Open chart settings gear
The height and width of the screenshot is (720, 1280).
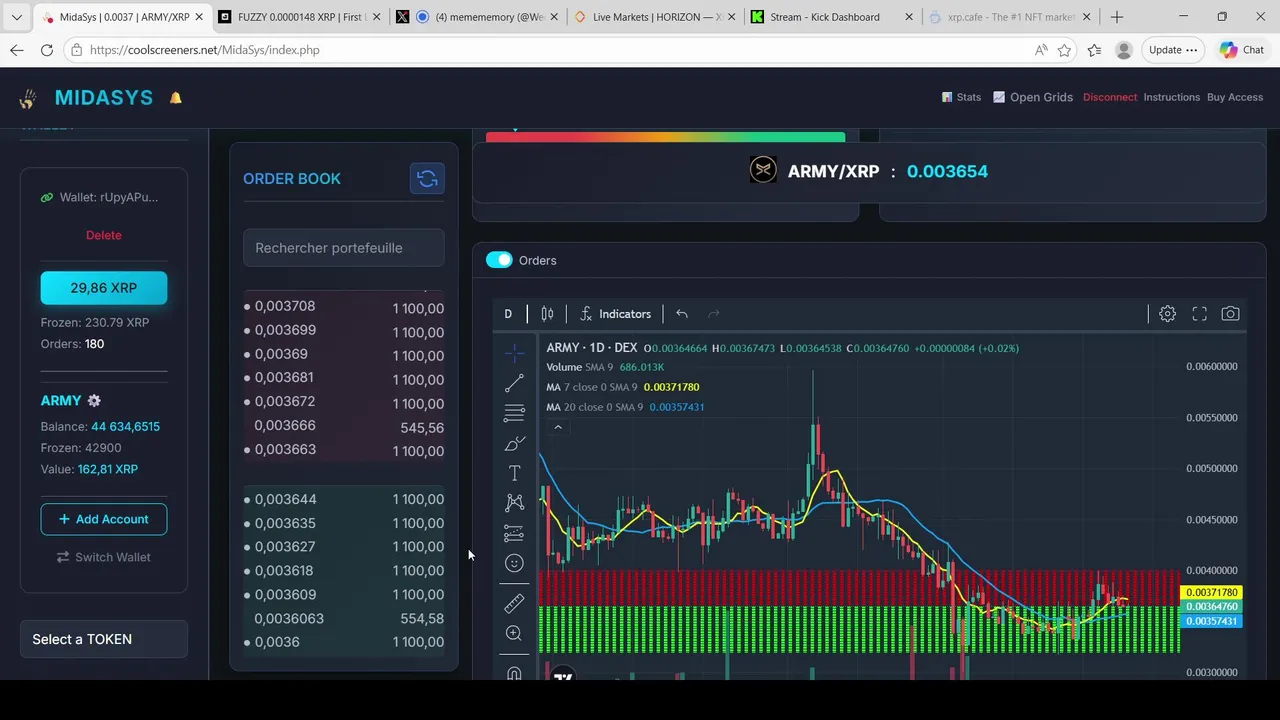click(x=1167, y=314)
